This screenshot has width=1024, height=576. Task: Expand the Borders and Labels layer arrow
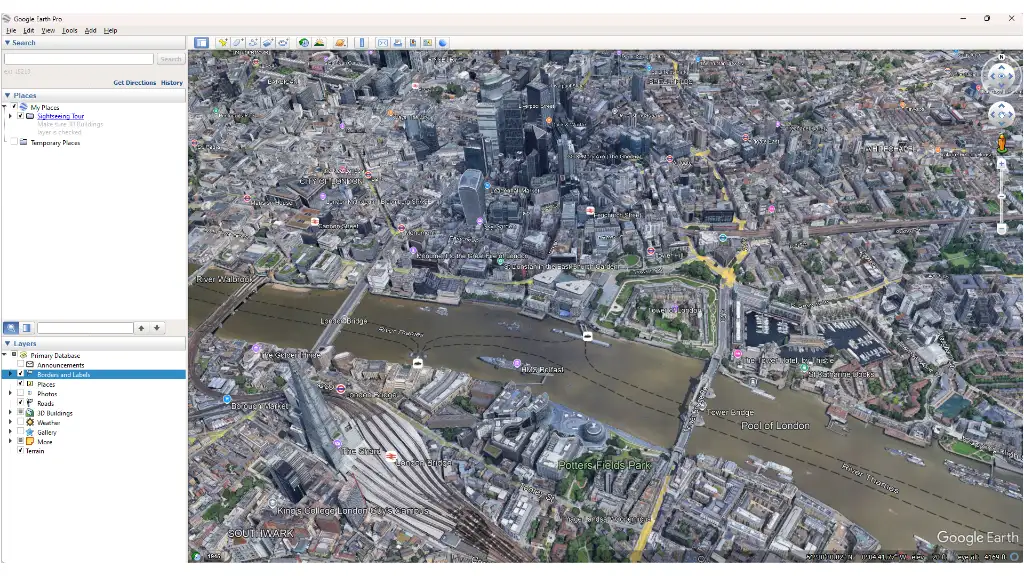tap(10, 374)
